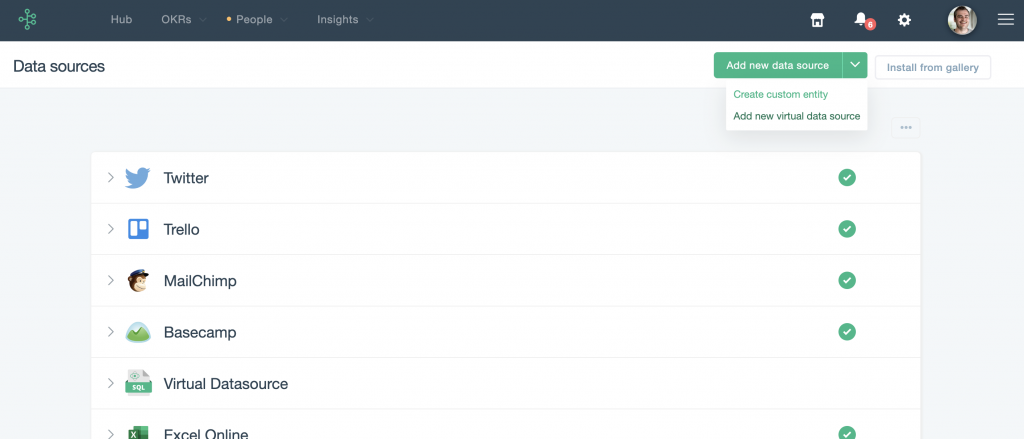
Task: Expand the Virtual Datasource row chevron
Action: tap(111, 383)
